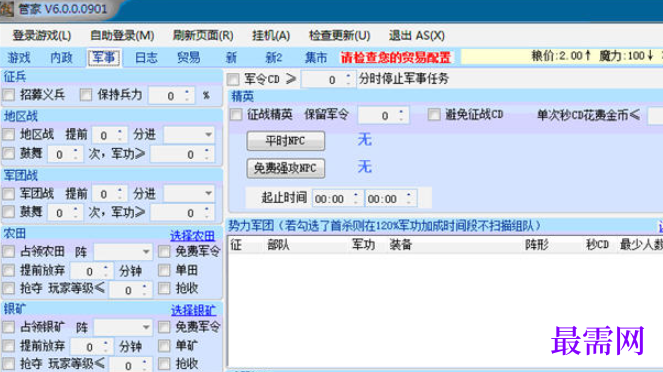Click the 军团战 提前 value stepper

coord(110,194)
